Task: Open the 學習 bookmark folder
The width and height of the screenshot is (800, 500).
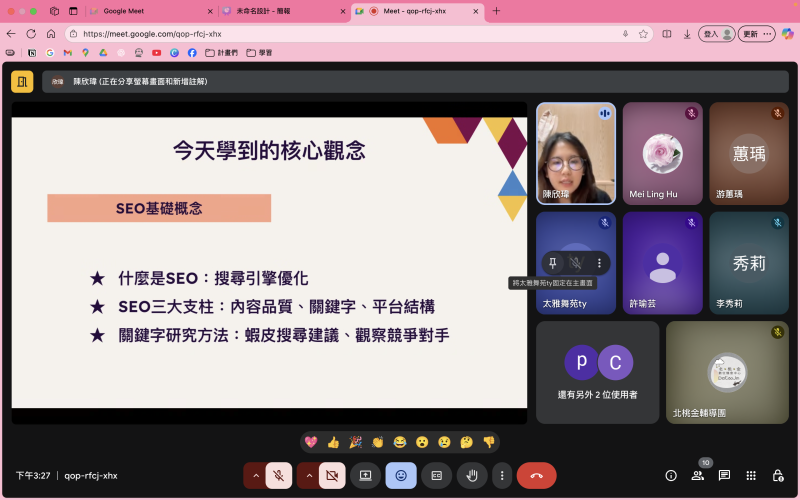Action: coord(259,53)
